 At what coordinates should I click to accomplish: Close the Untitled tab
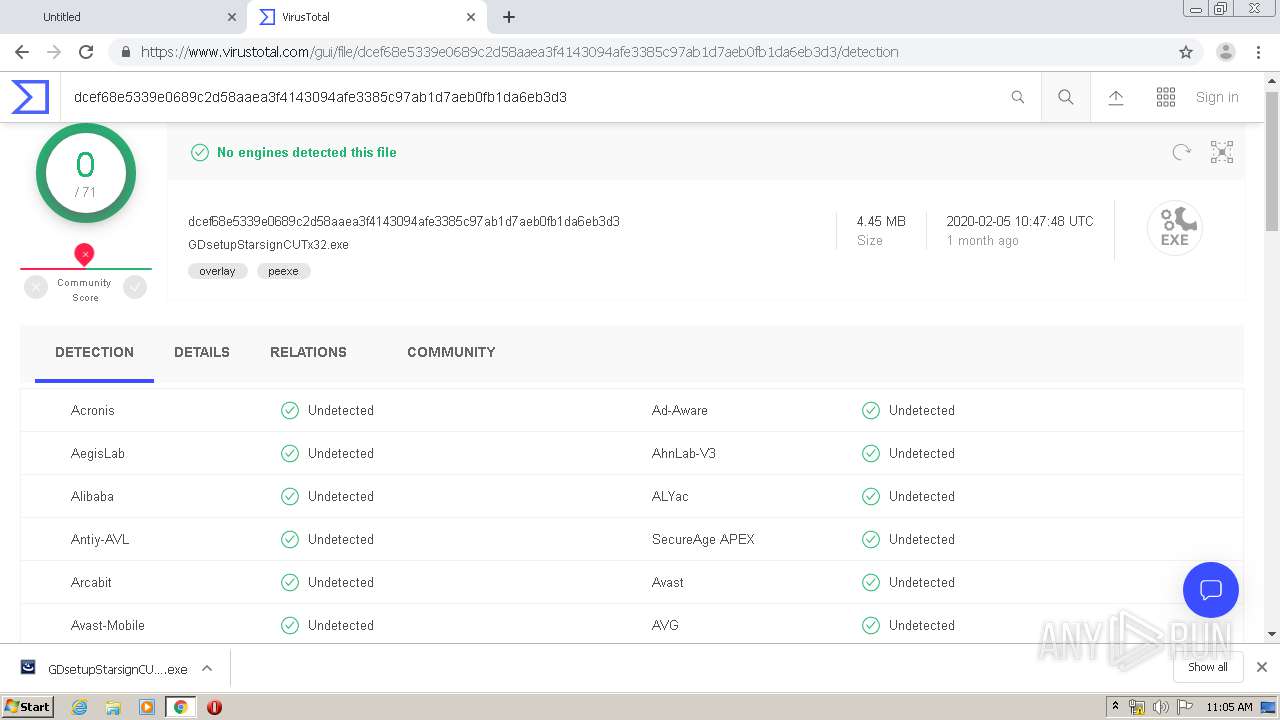pos(232,17)
